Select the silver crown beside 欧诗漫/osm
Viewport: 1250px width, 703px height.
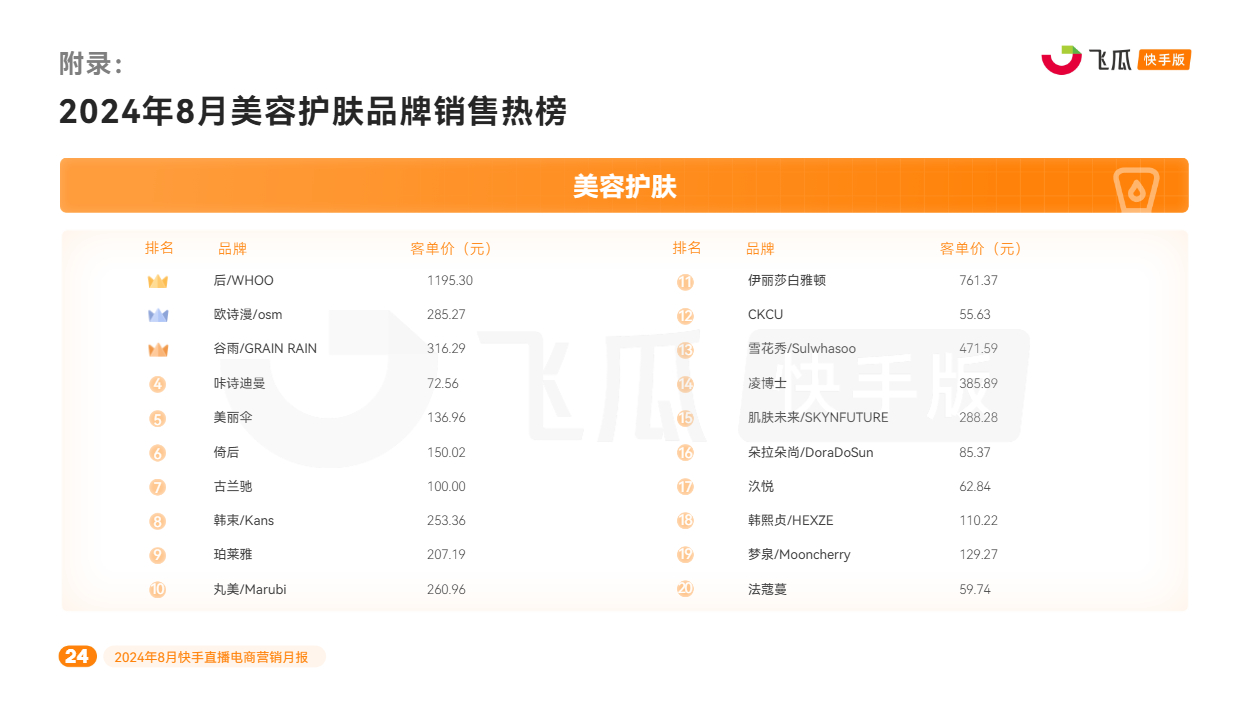158,315
